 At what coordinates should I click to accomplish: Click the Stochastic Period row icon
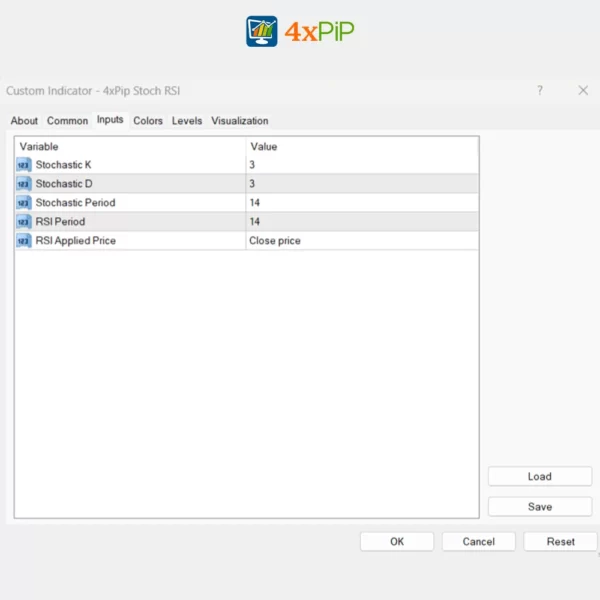[x=24, y=203]
